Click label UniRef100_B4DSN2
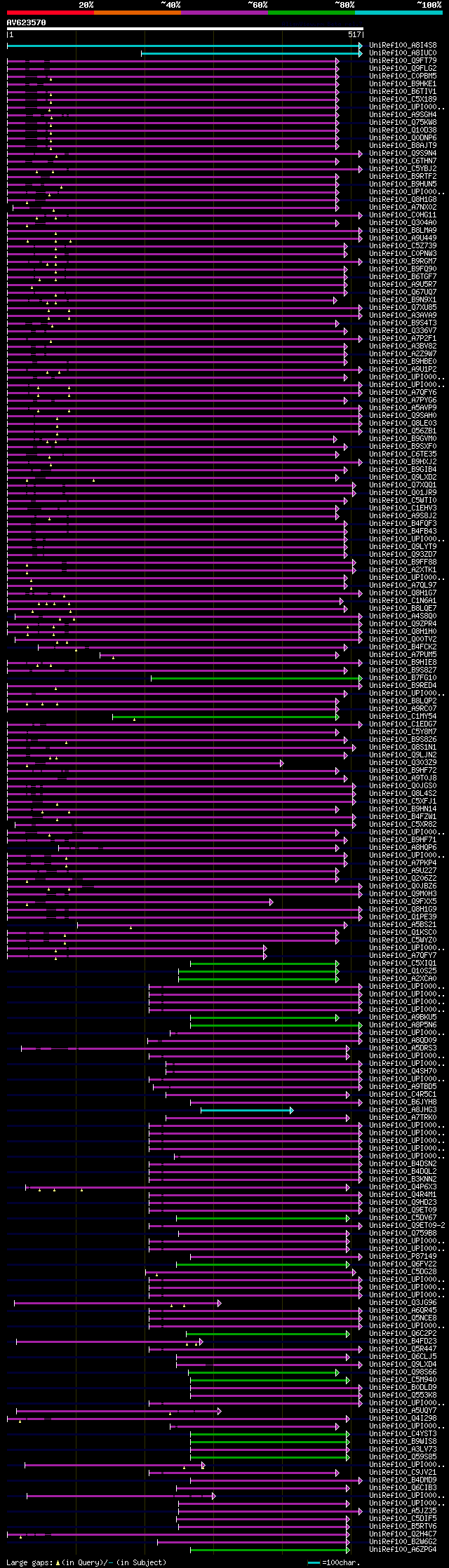This screenshot has width=449, height=1568. (x=403, y=1164)
